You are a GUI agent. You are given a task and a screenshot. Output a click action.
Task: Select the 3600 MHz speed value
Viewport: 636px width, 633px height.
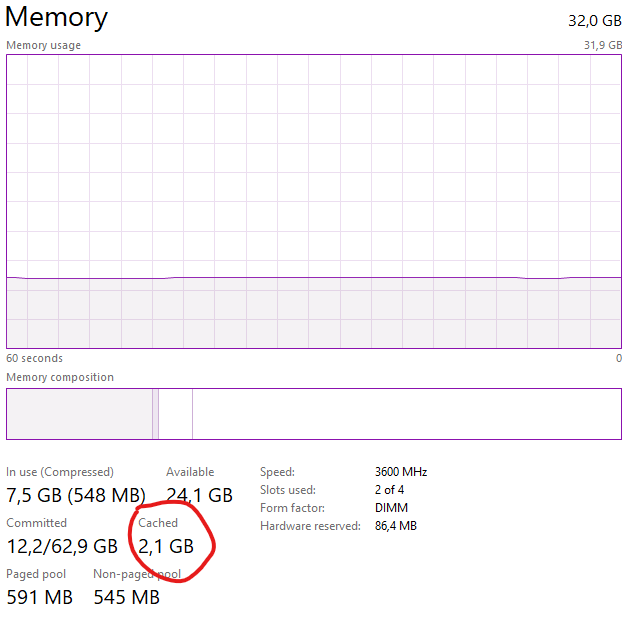click(401, 472)
